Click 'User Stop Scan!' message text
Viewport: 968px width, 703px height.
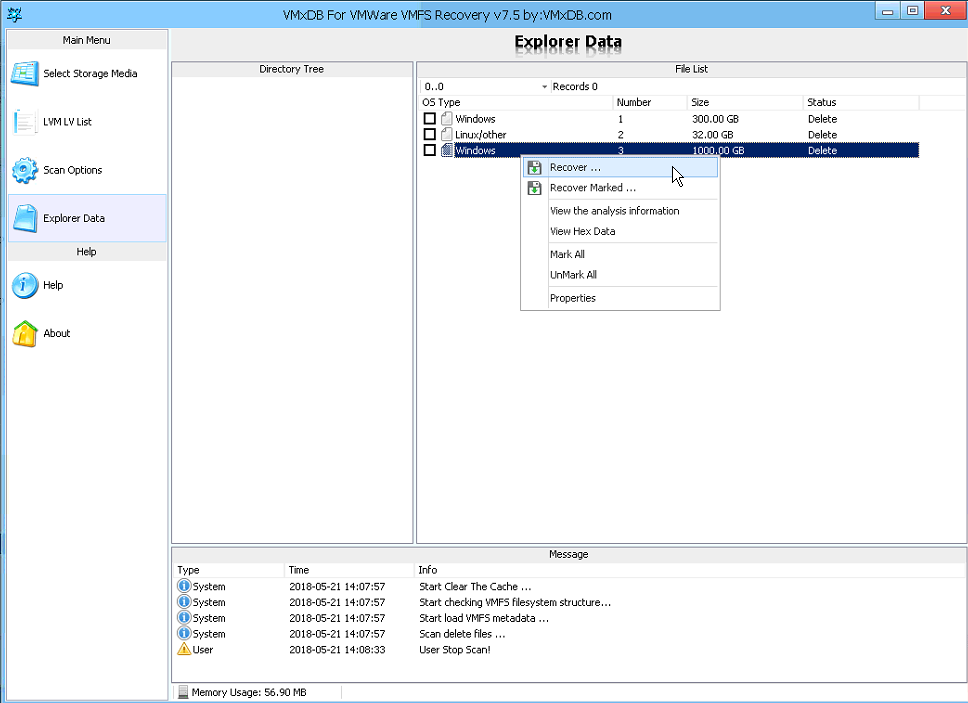pyautogui.click(x=454, y=649)
